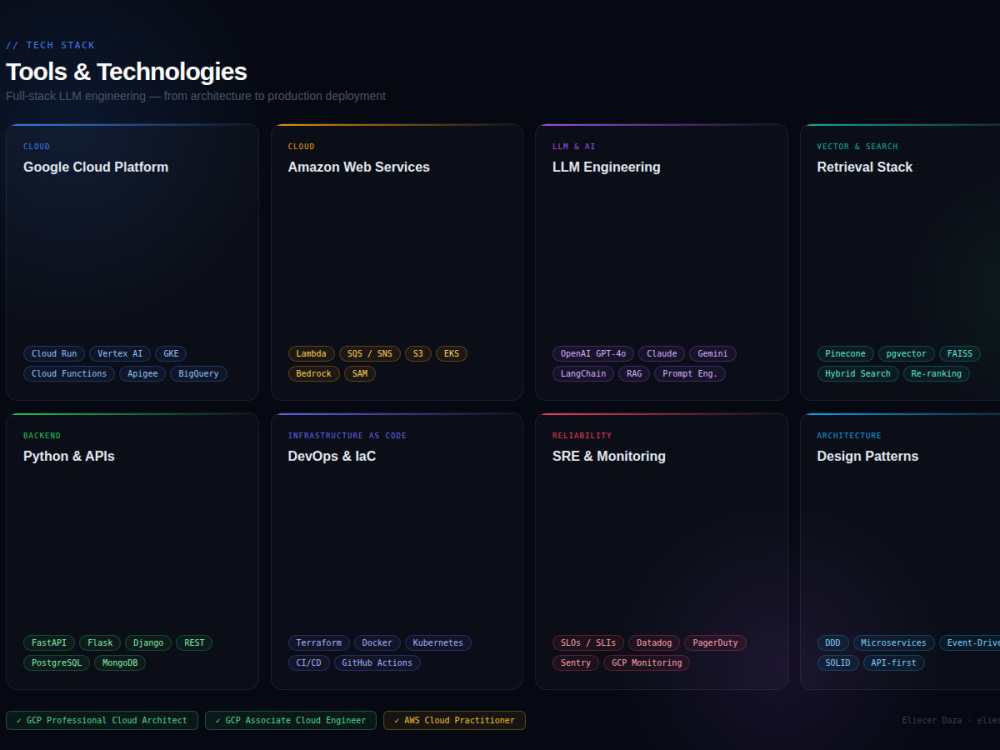This screenshot has width=1000, height=750.
Task: Click the VECTOR & SEARCH category label
Action: coord(857,146)
